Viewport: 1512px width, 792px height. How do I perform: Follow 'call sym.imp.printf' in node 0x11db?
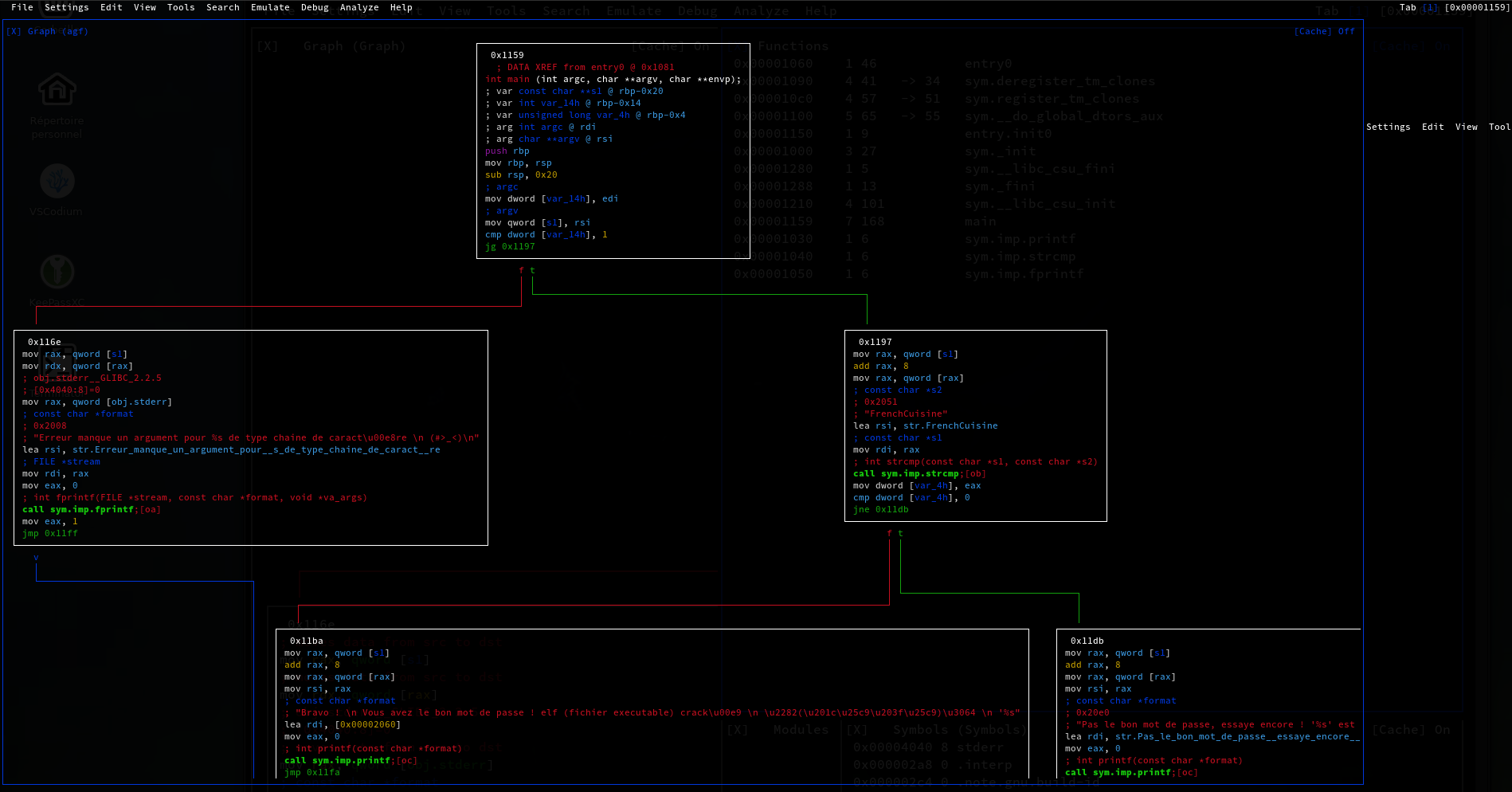(x=1131, y=772)
